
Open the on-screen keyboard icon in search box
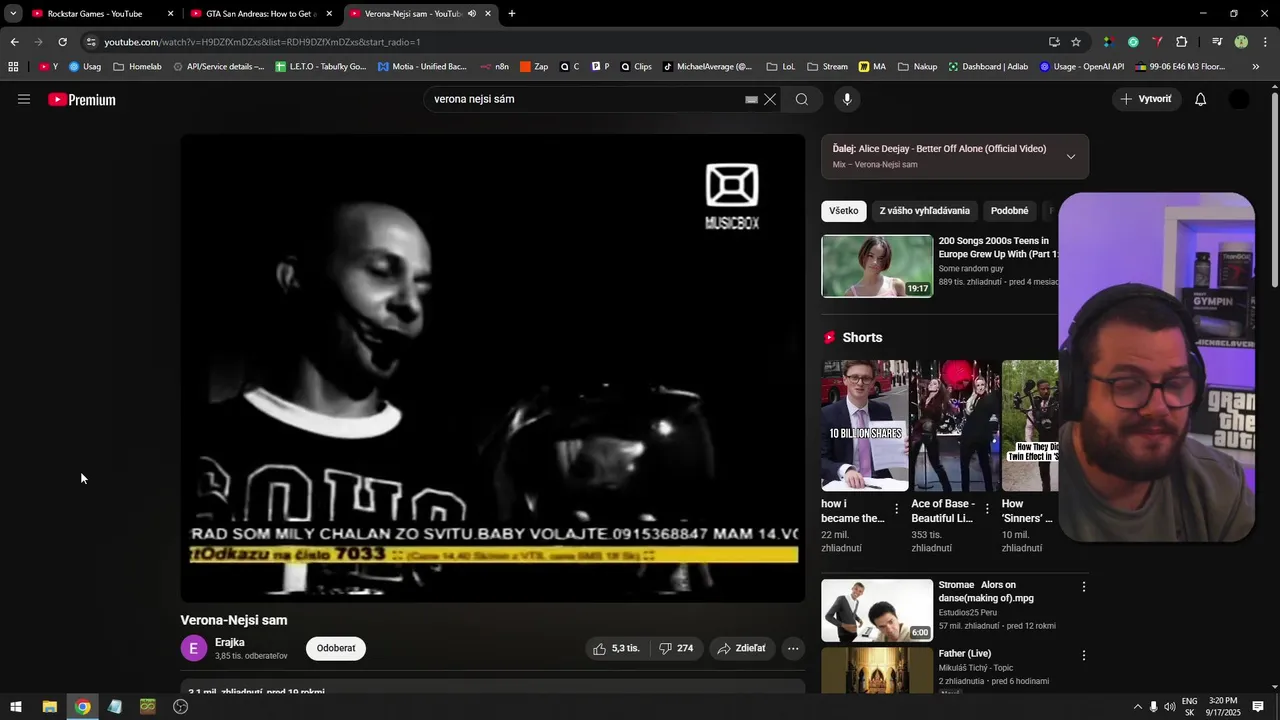(751, 99)
